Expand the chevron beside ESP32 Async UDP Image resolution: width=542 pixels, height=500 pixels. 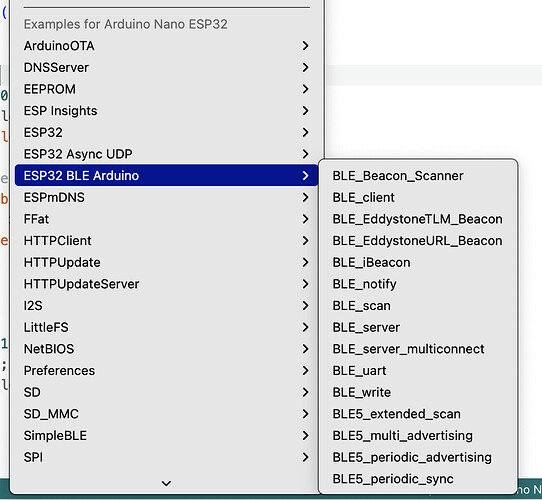[305, 154]
